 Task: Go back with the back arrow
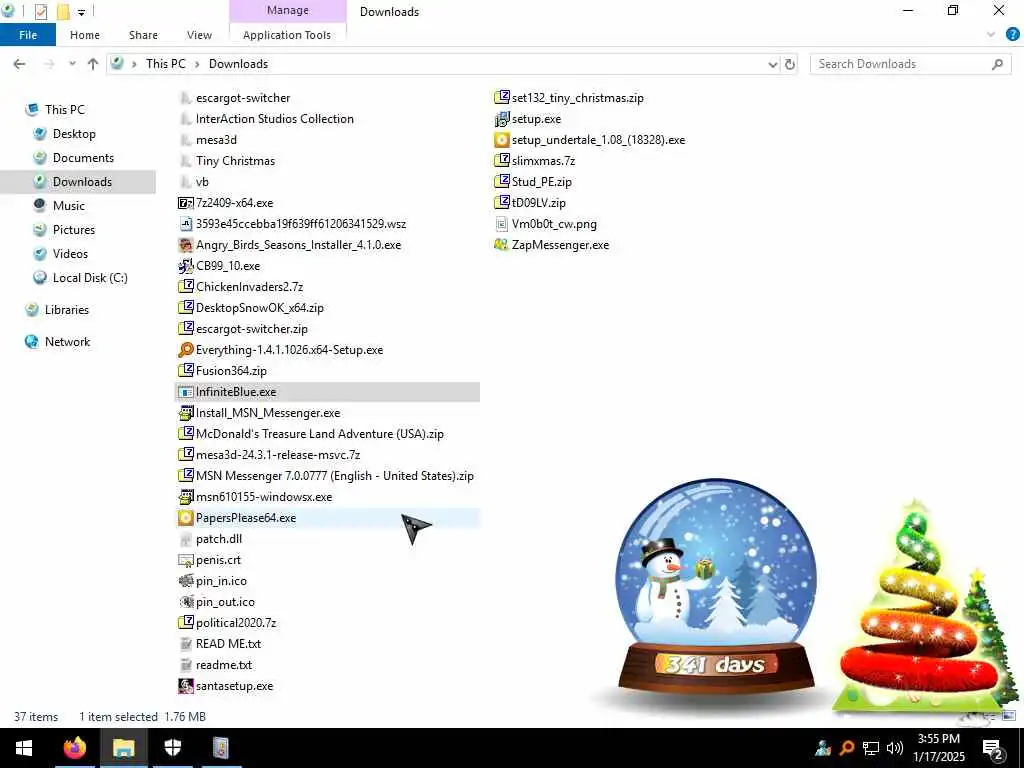tap(20, 64)
